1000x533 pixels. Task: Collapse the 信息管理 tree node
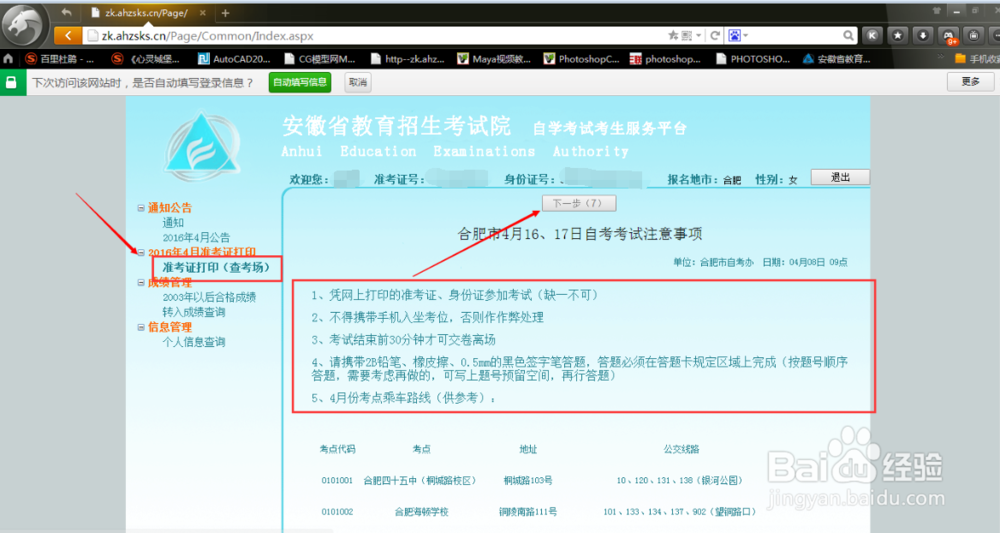point(141,327)
